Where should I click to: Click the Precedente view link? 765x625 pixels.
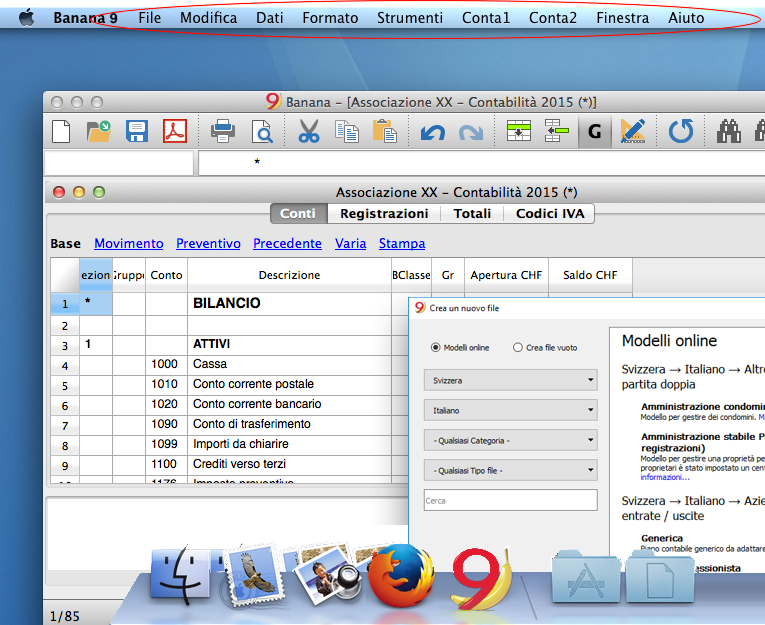coord(287,243)
